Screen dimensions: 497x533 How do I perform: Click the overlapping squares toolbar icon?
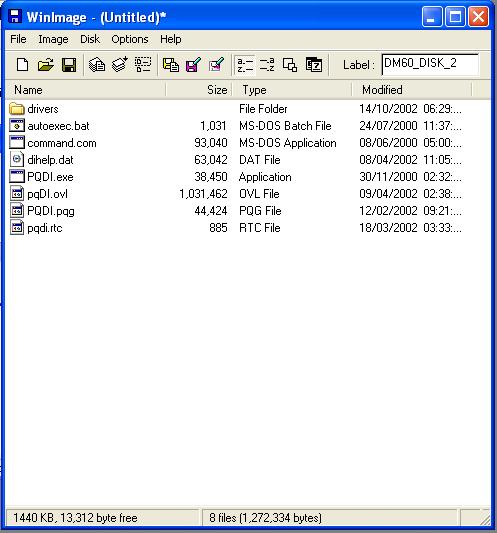(x=290, y=65)
